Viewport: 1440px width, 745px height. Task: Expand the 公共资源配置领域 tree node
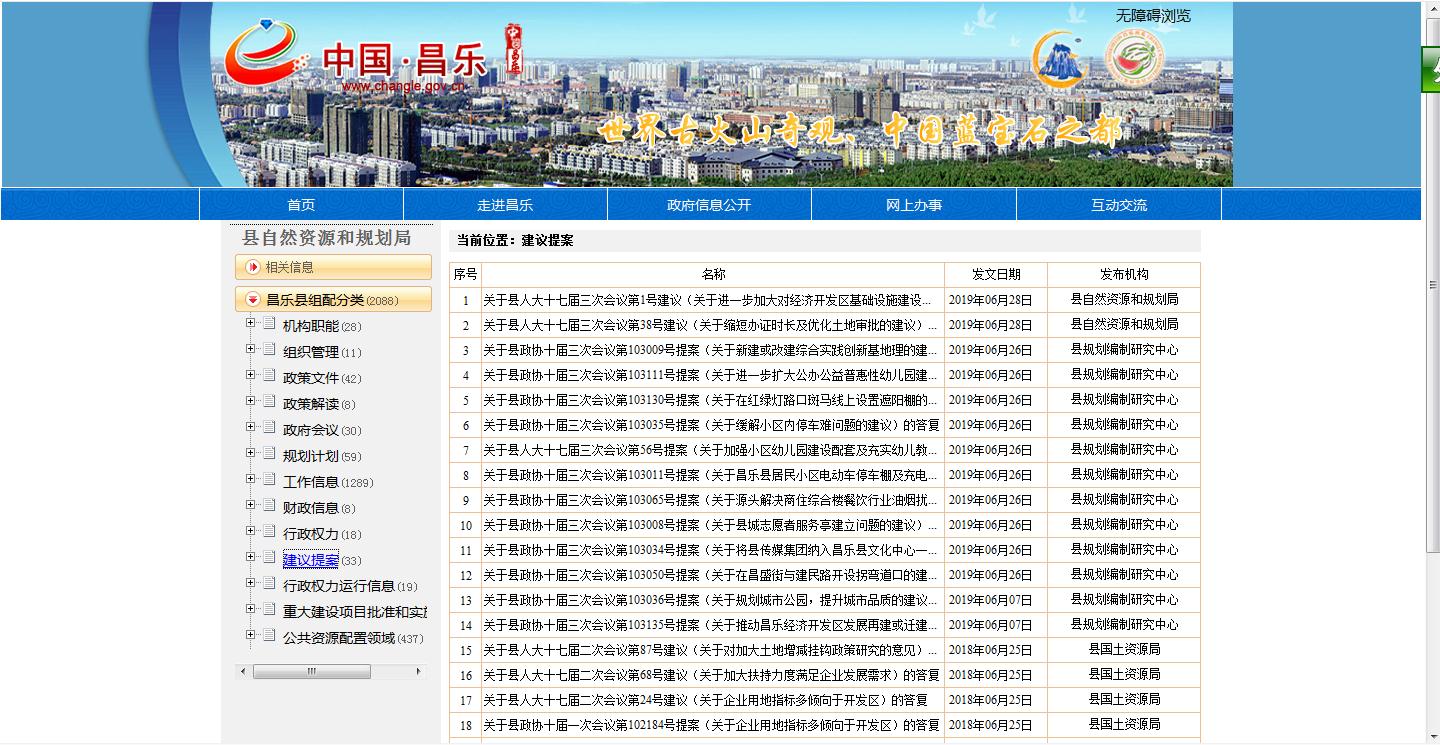click(x=250, y=635)
